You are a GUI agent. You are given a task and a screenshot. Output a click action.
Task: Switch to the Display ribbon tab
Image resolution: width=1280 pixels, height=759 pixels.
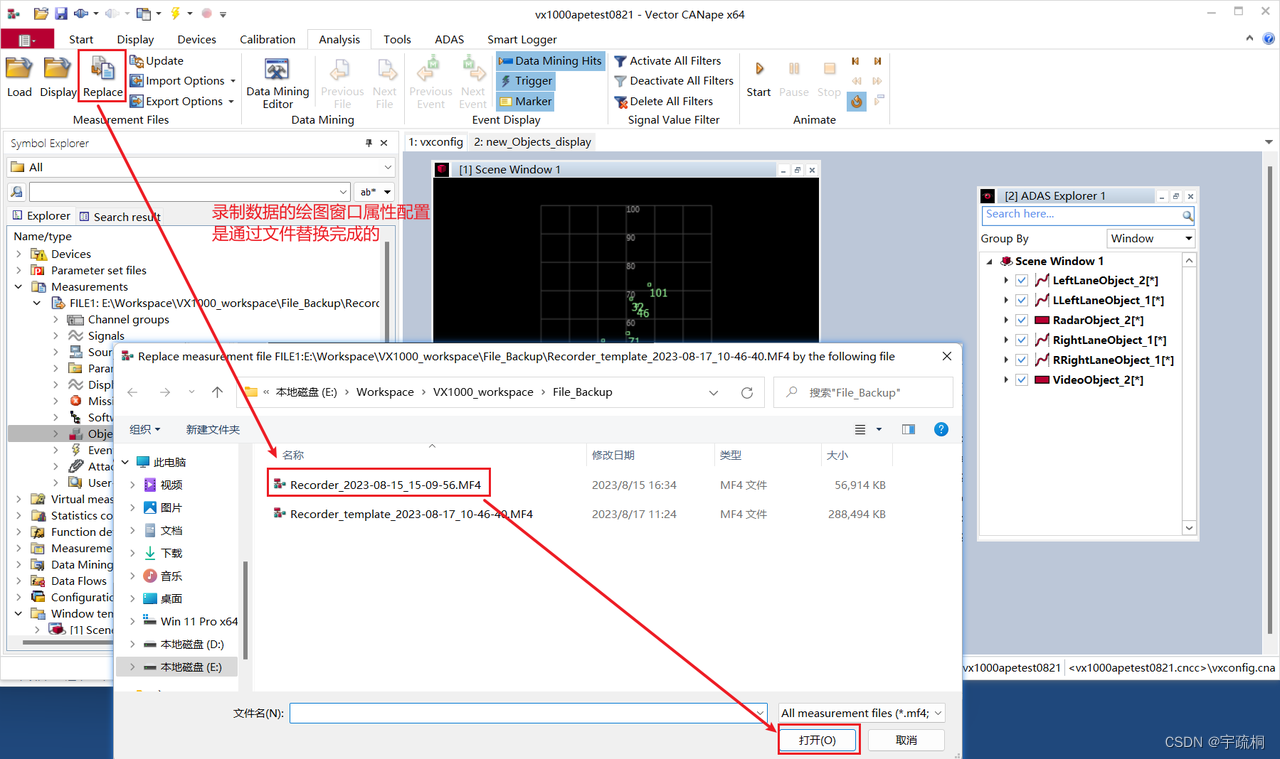coord(135,40)
